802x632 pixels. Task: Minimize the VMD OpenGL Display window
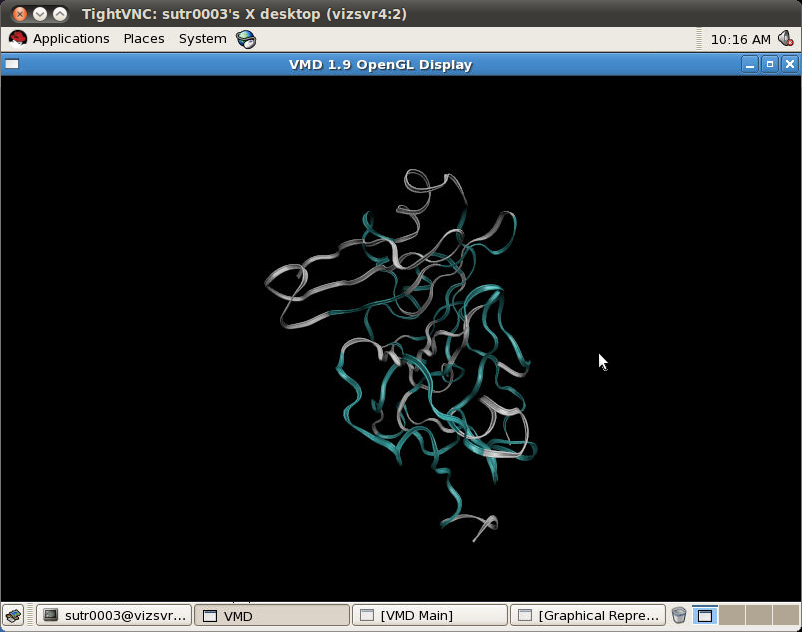tap(750, 64)
